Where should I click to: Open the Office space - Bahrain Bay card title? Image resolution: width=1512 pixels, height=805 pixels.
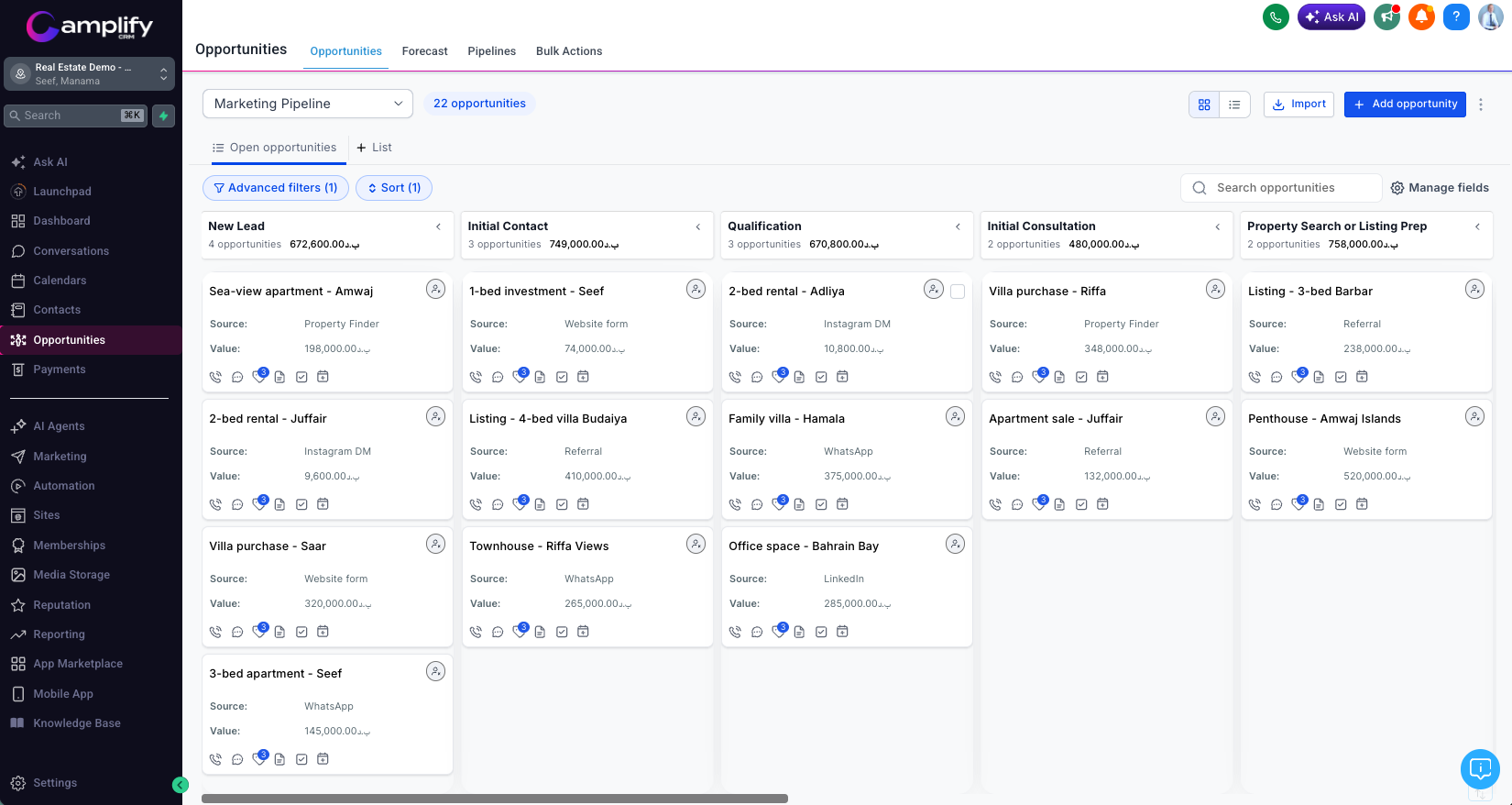[x=804, y=546]
